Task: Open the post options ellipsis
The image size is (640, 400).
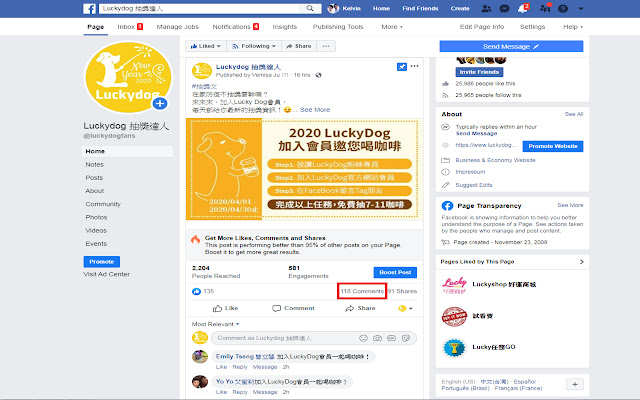Action: (414, 66)
